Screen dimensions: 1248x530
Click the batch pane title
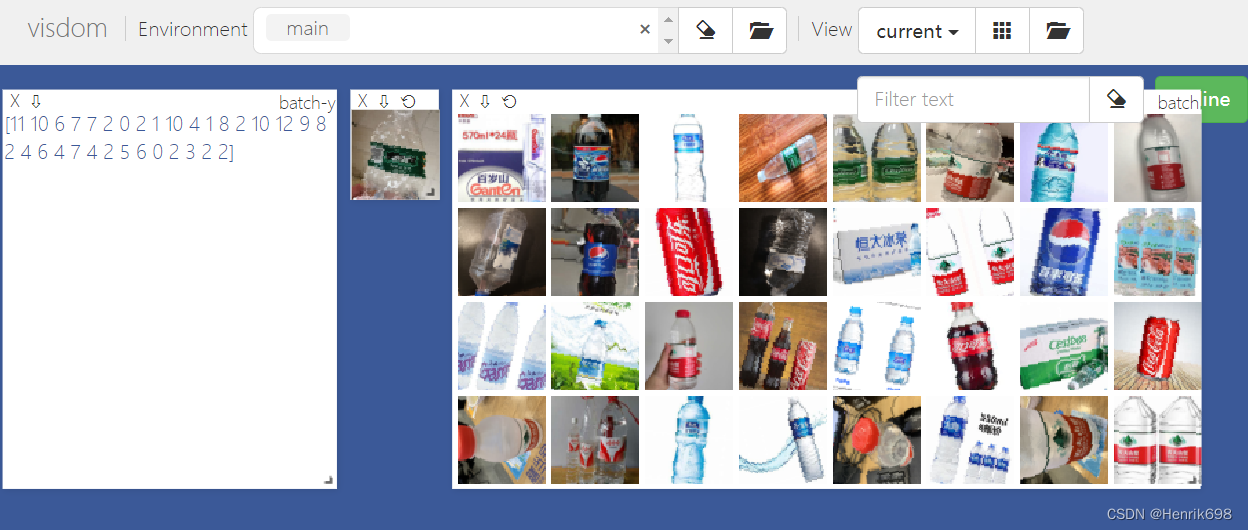pyautogui.click(x=1178, y=103)
